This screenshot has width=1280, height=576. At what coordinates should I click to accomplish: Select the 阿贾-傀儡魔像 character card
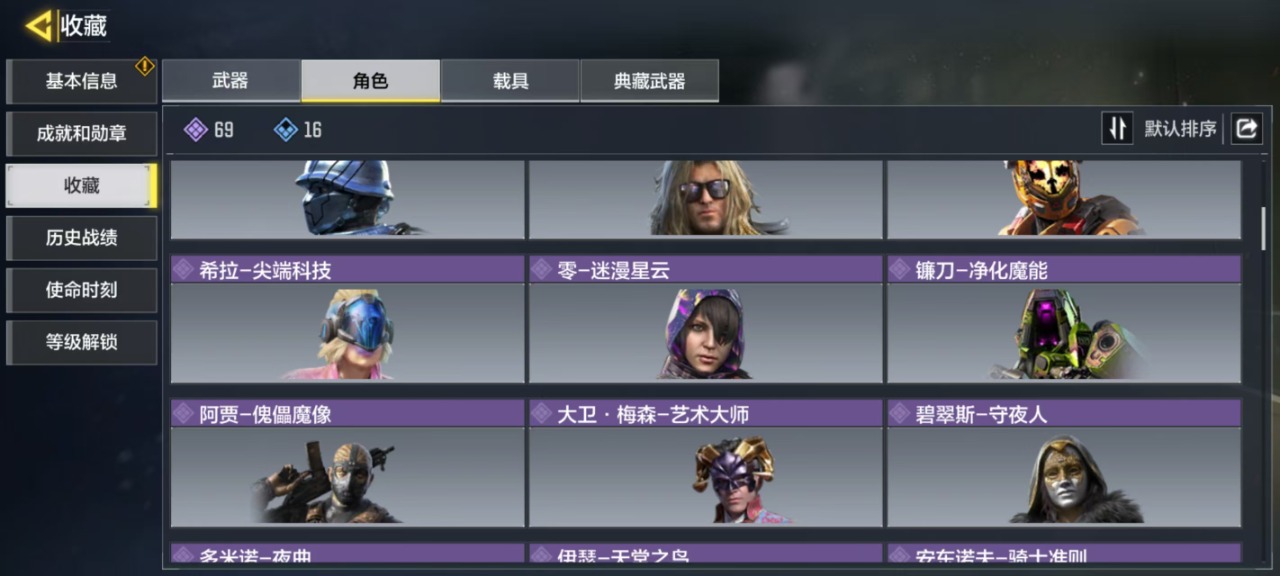347,463
